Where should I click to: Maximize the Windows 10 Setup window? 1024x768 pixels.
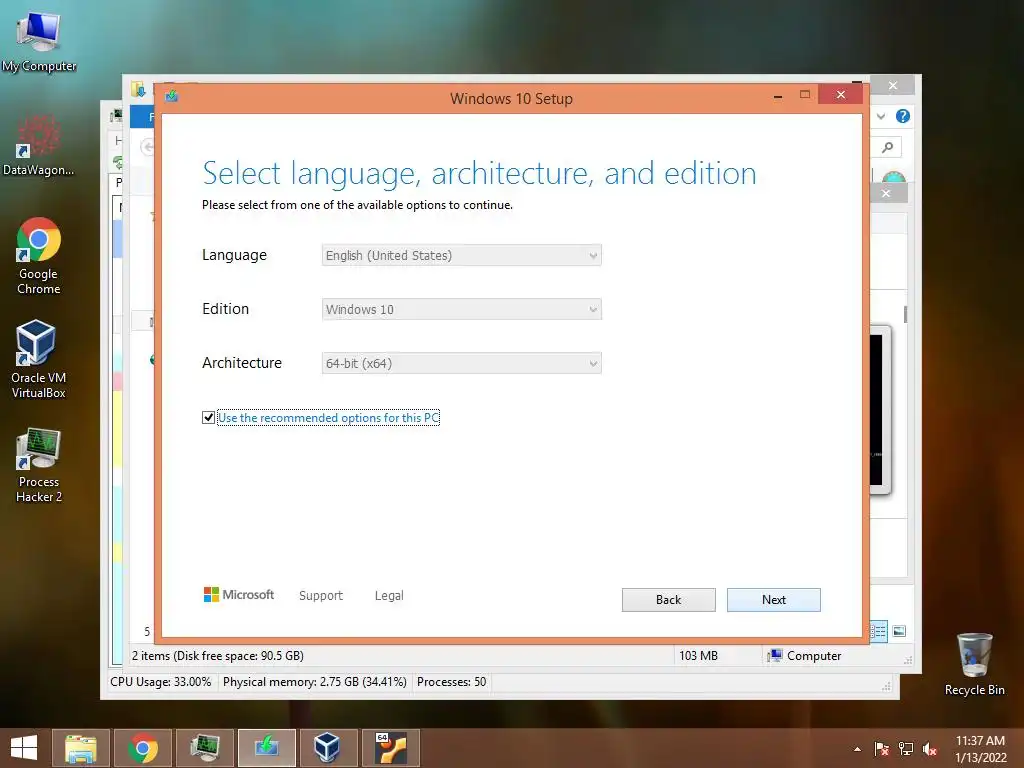tap(805, 95)
